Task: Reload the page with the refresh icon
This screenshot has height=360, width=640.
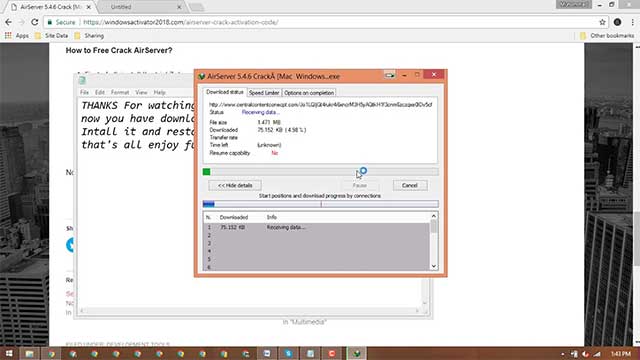Action: pos(35,22)
